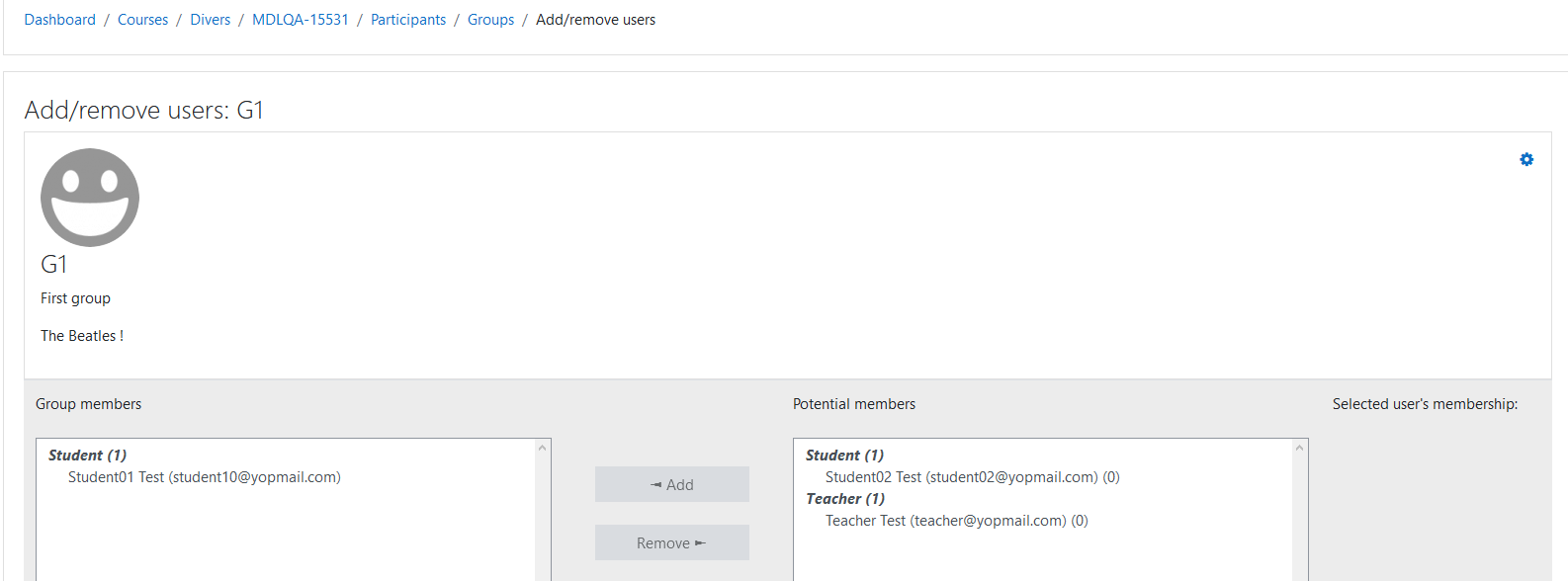Click 'The Beatles !' description text
Image resolution: width=1568 pixels, height=581 pixels.
pyautogui.click(x=82, y=336)
